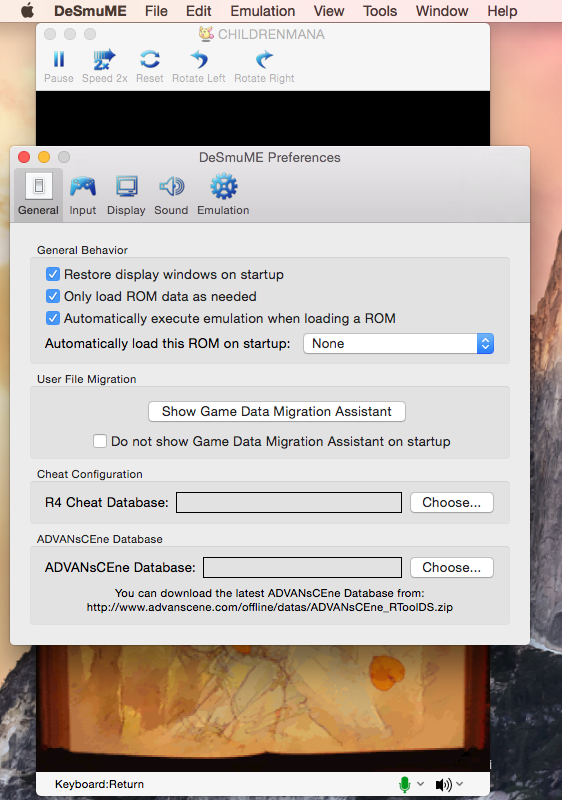Open the Window menu
562x800 pixels.
click(442, 11)
